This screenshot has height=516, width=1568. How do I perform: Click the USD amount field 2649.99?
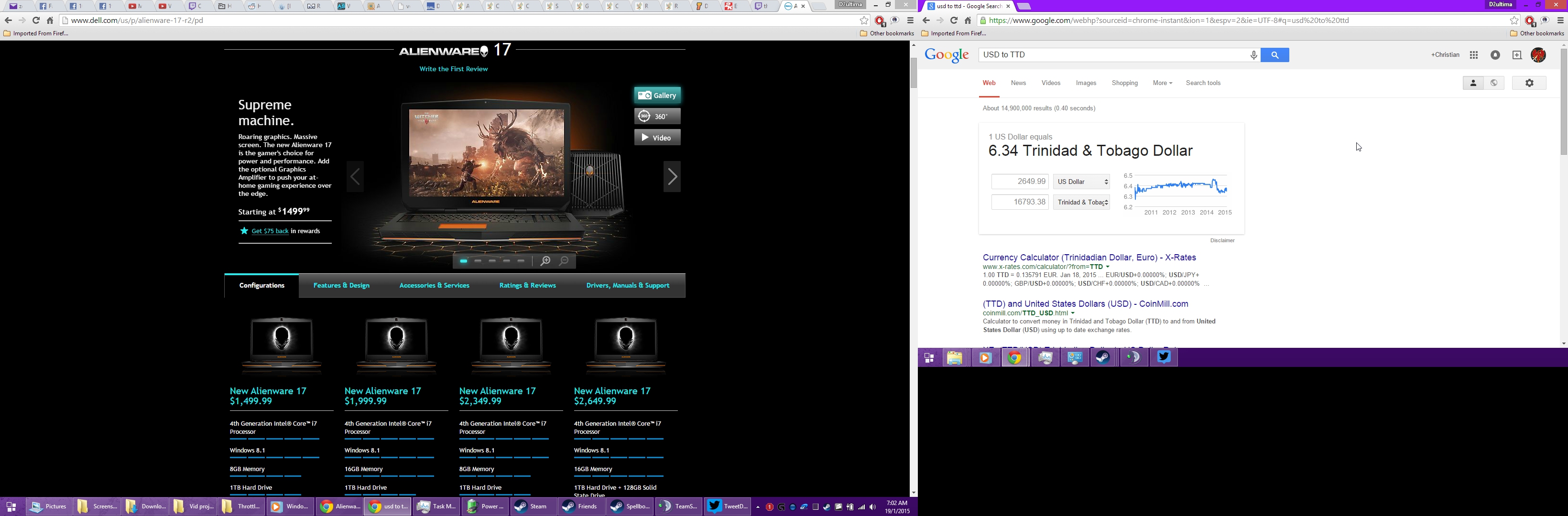1020,182
